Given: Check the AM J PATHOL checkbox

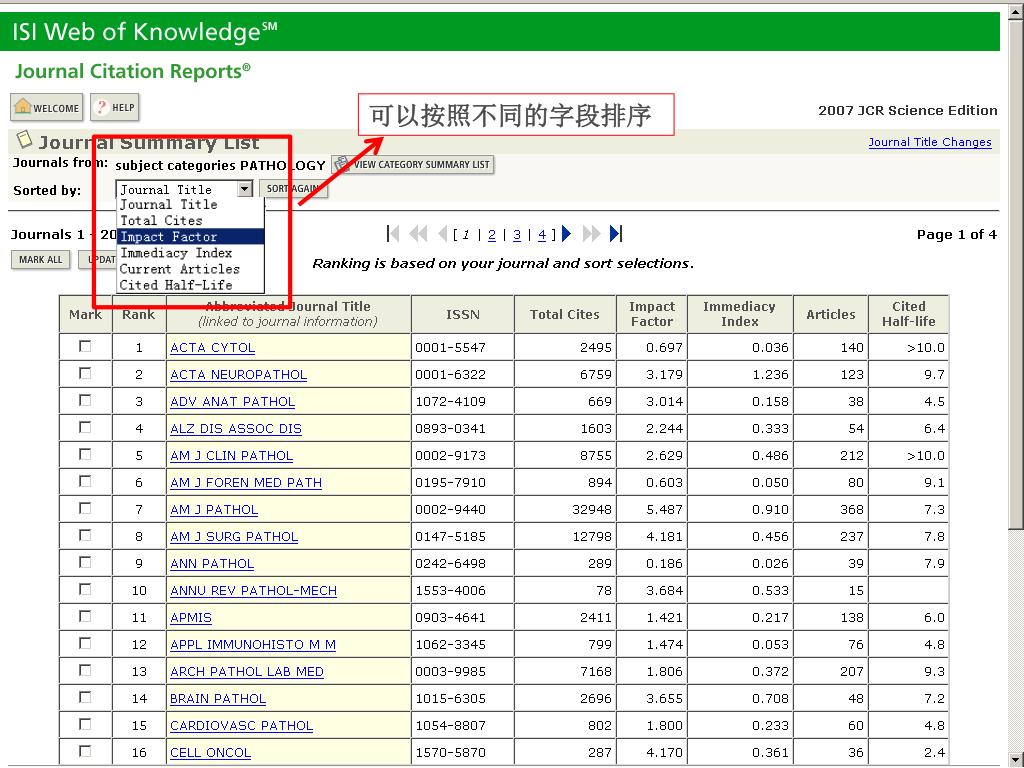Looking at the screenshot, I should coord(85,509).
